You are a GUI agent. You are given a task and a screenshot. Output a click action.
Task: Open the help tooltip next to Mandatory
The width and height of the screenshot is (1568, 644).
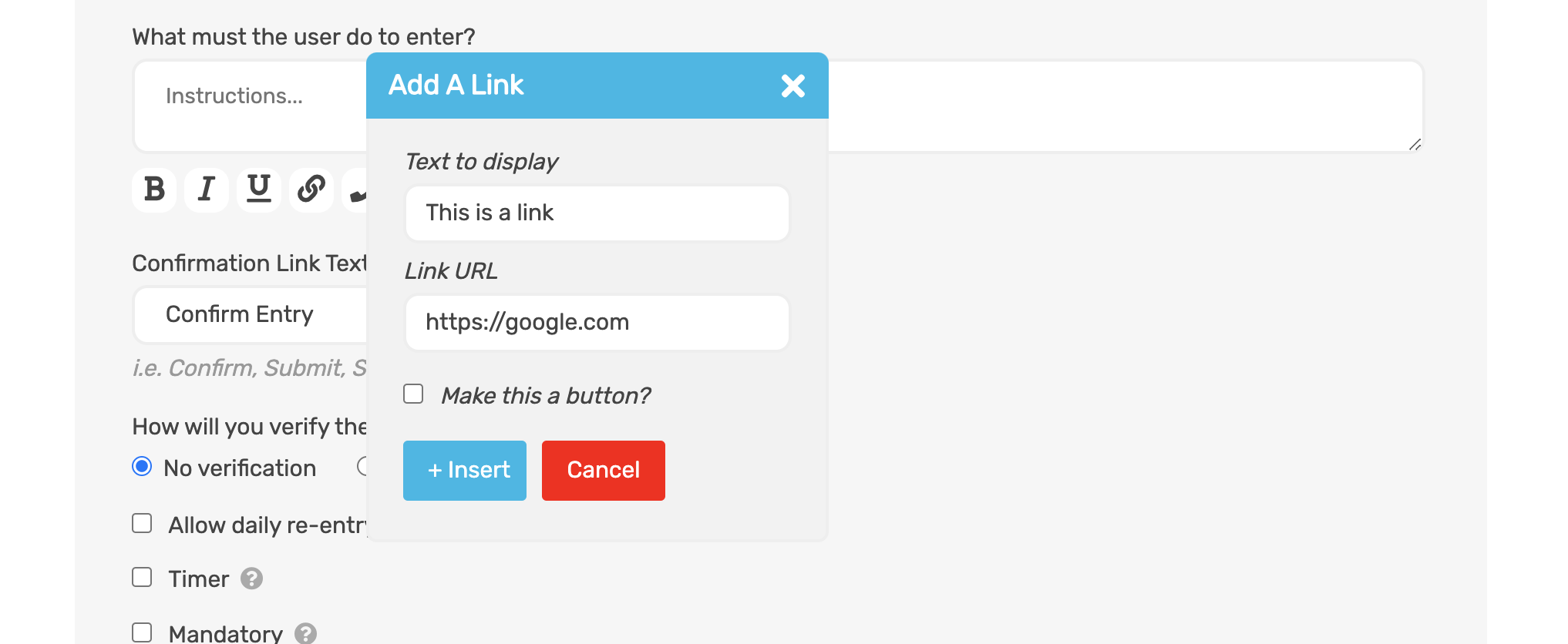305,633
